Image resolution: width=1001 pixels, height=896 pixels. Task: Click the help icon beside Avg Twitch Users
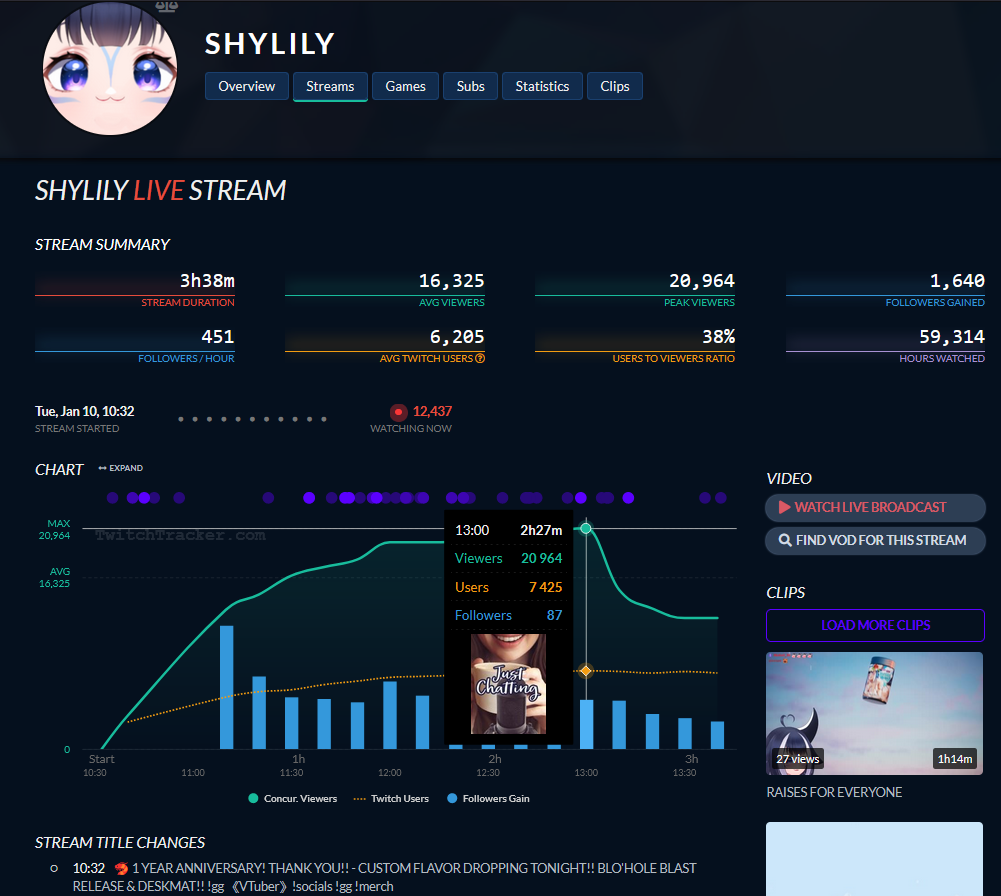coord(480,358)
